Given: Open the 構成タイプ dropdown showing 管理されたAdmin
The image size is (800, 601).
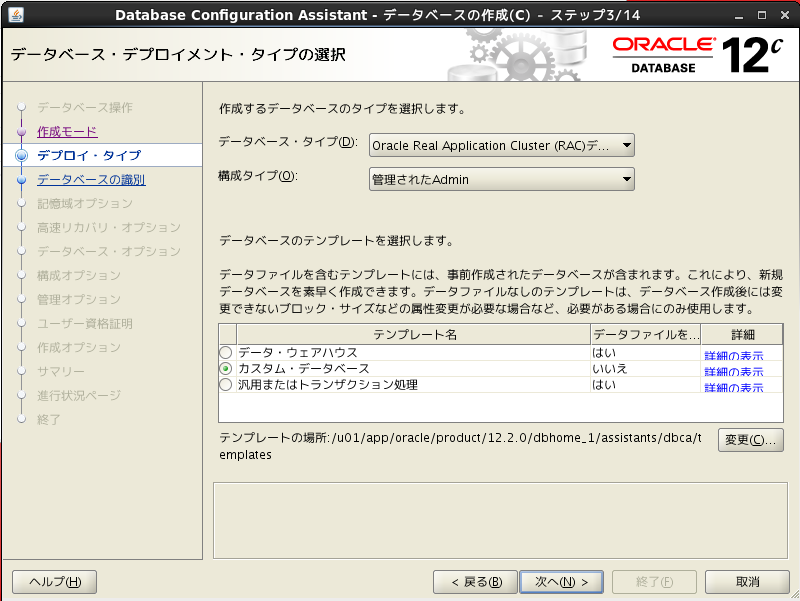Looking at the screenshot, I should (x=502, y=179).
